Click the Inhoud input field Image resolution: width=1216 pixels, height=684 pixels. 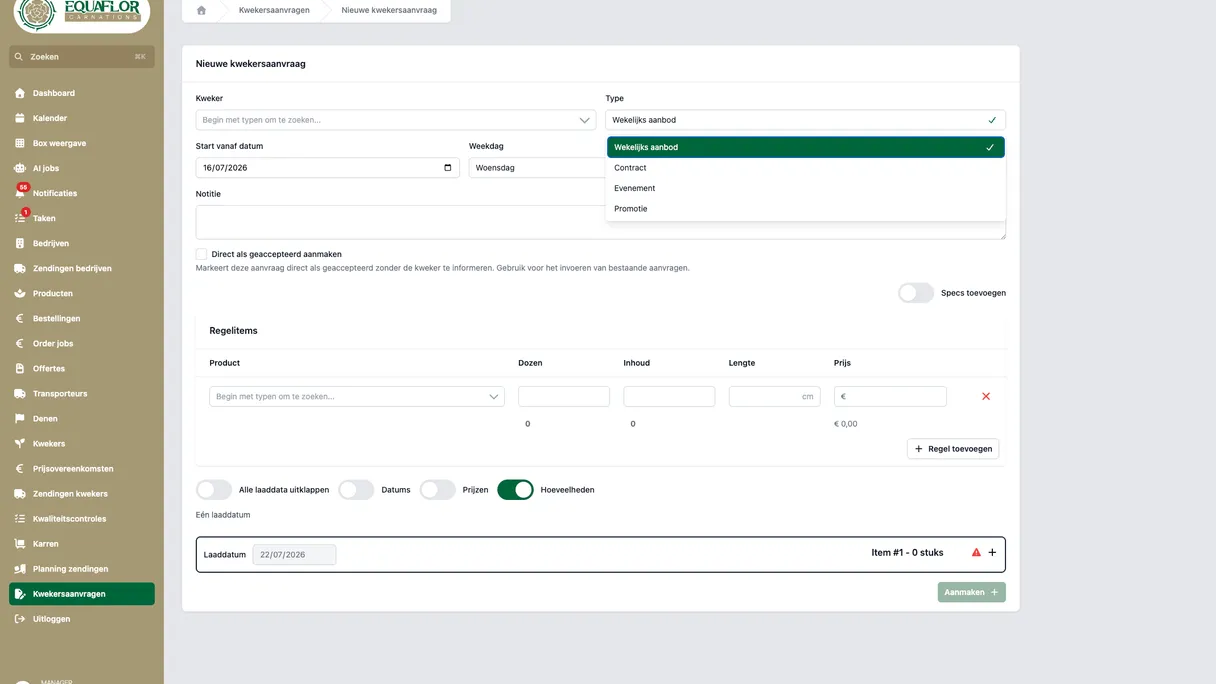coord(669,397)
